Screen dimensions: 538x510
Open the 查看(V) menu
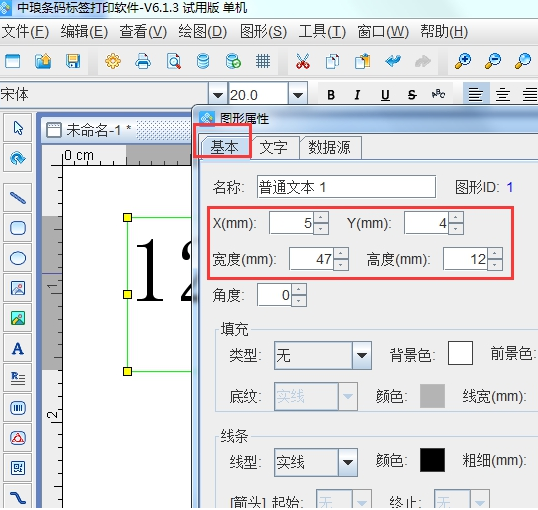click(143, 32)
